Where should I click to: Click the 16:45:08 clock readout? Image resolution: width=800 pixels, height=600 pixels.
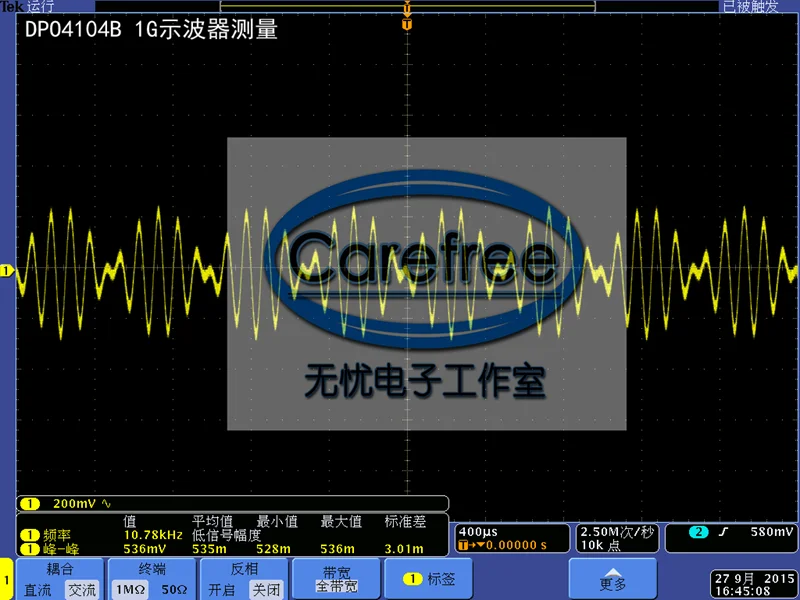coord(742,591)
